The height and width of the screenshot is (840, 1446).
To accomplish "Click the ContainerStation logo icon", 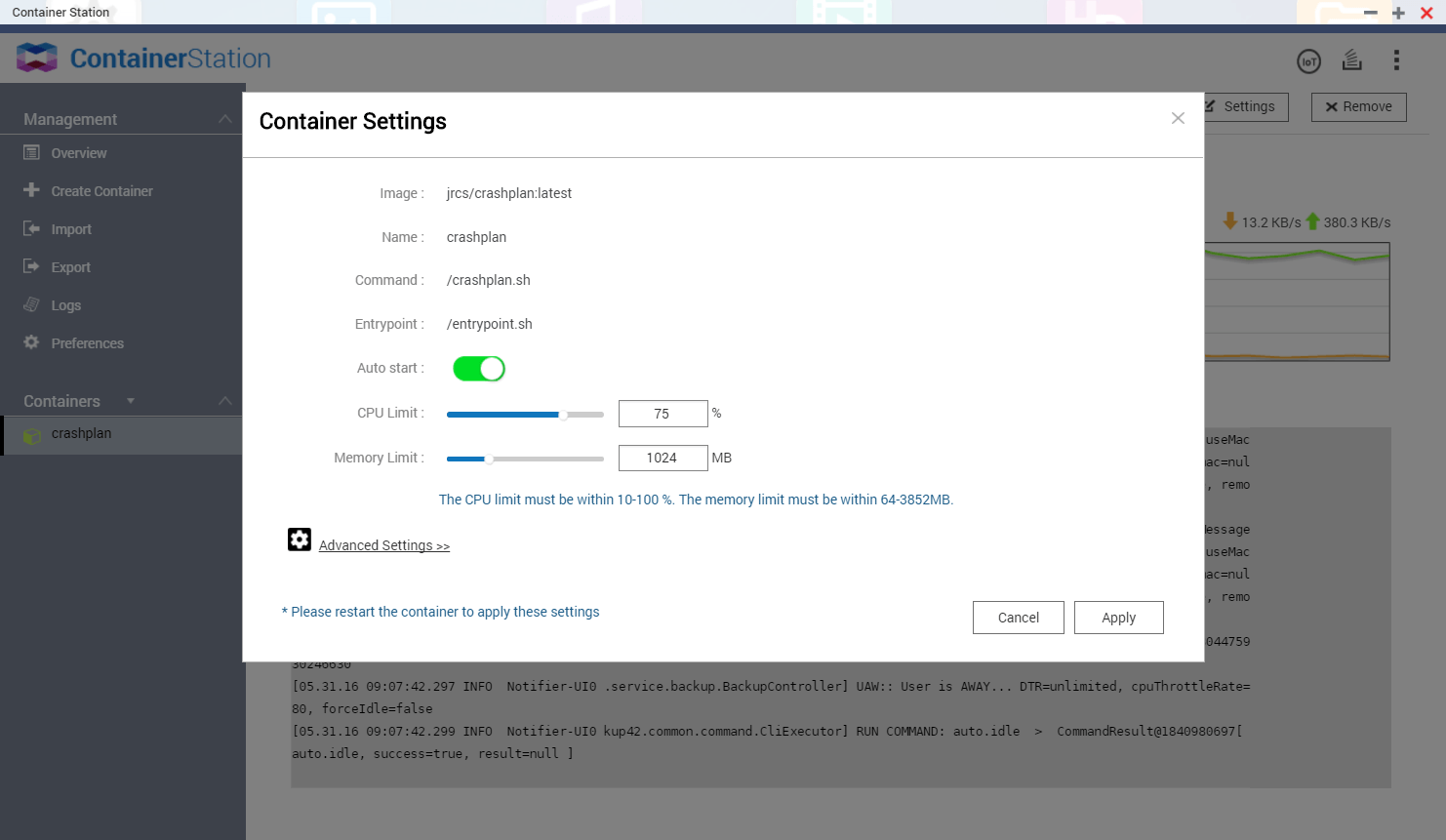I will point(37,58).
